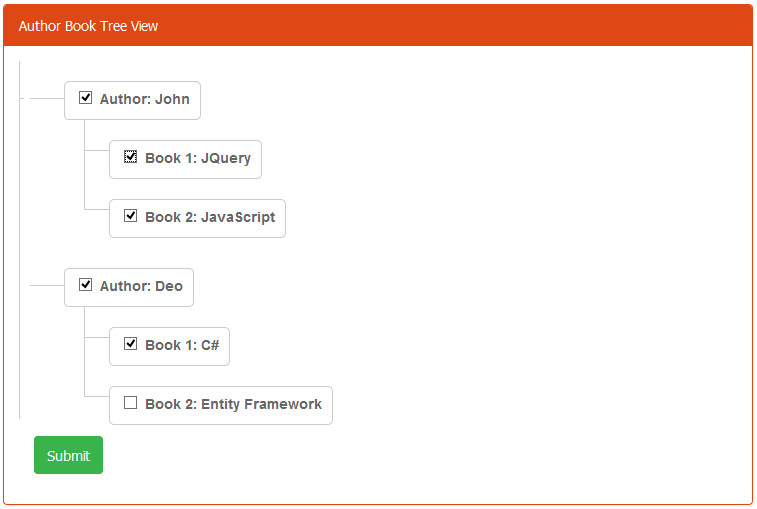
Task: Uncheck the Book 2: JavaScript checkbox
Action: (x=130, y=216)
